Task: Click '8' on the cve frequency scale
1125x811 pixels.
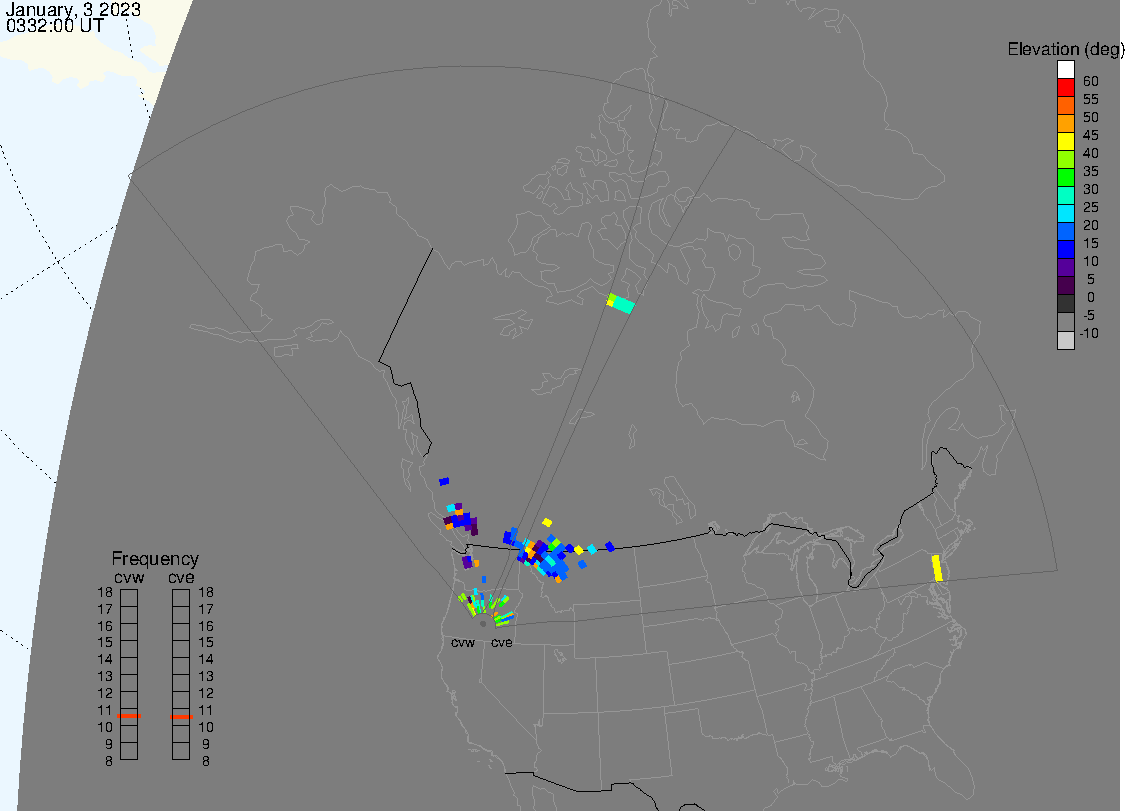Action: [206, 761]
